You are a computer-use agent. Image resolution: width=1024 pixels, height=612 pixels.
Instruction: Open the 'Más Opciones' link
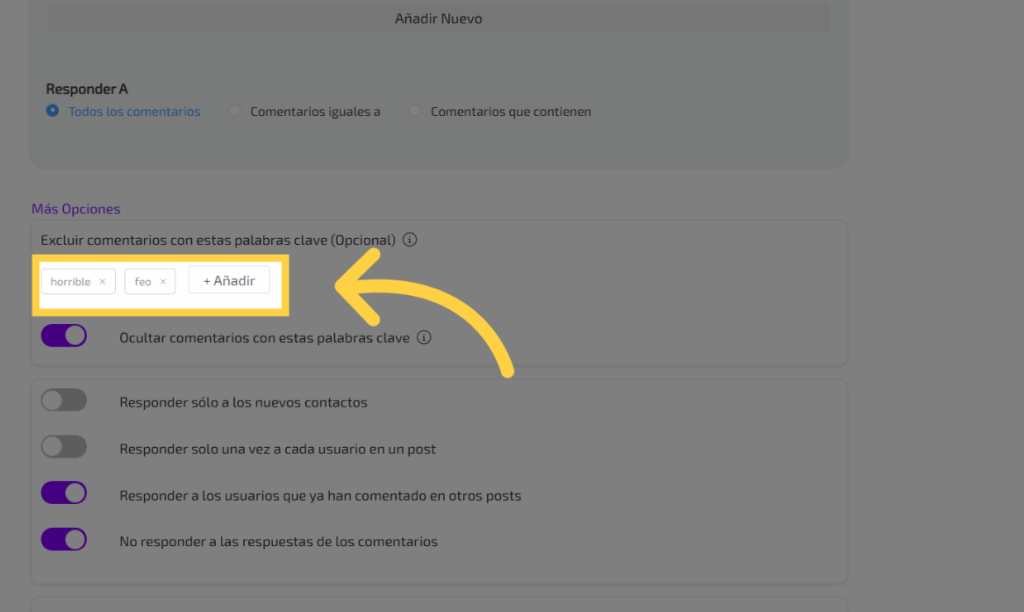click(76, 209)
